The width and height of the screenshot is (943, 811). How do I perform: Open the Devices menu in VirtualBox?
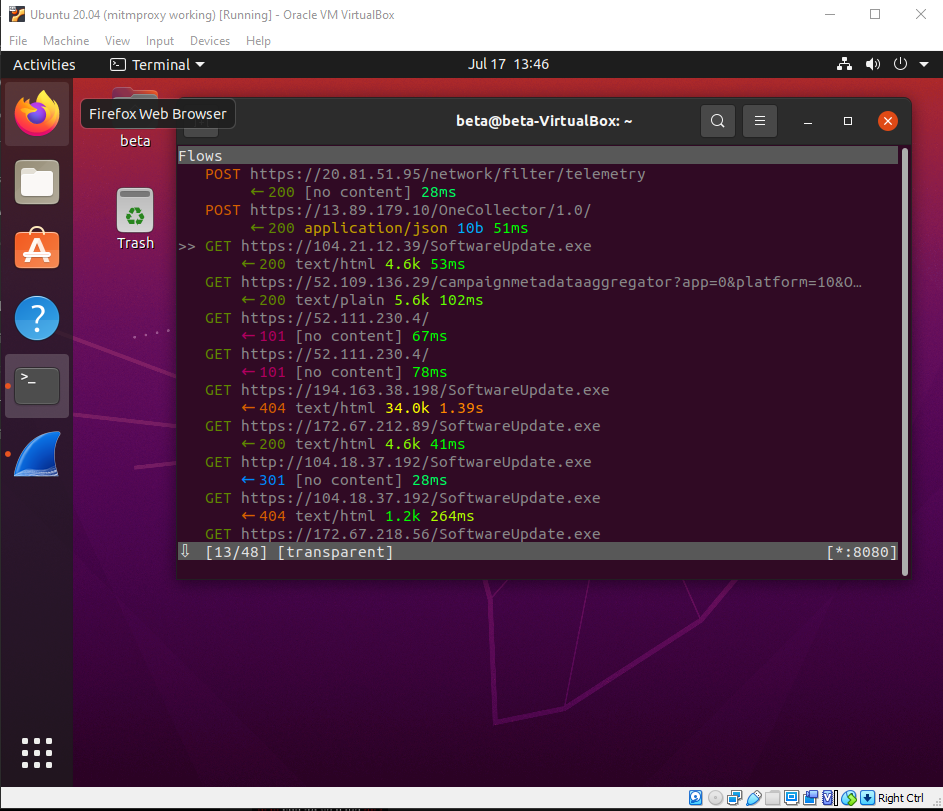pyautogui.click(x=210, y=41)
